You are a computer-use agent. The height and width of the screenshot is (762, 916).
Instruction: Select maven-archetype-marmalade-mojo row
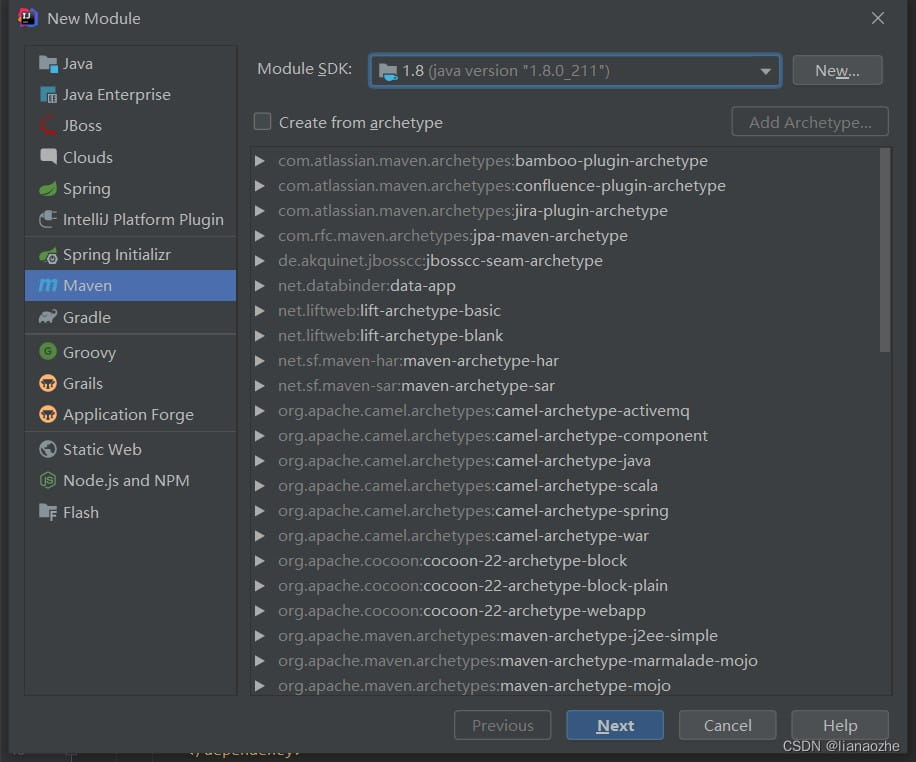[565, 660]
